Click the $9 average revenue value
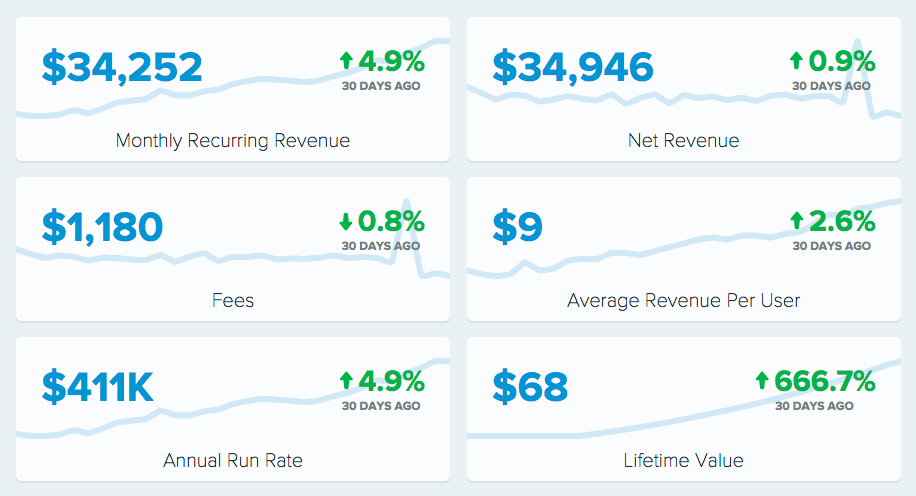This screenshot has height=496, width=916. (517, 228)
